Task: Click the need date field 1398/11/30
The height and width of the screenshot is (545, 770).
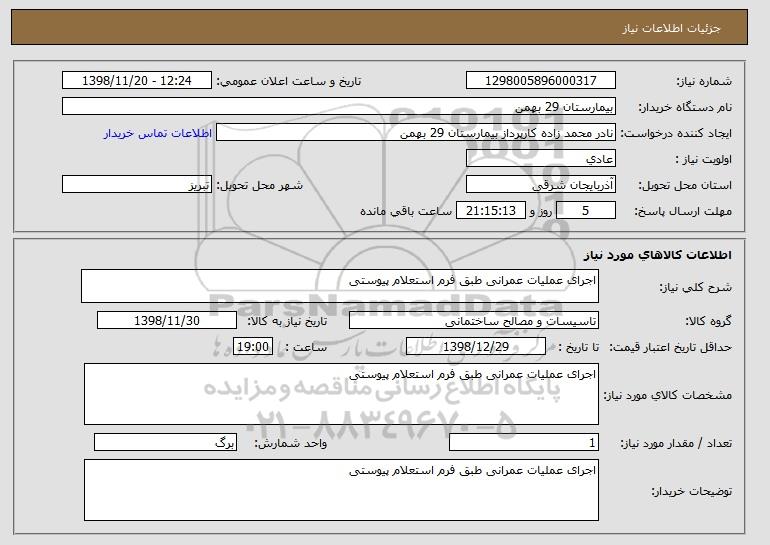Action: click(x=167, y=321)
